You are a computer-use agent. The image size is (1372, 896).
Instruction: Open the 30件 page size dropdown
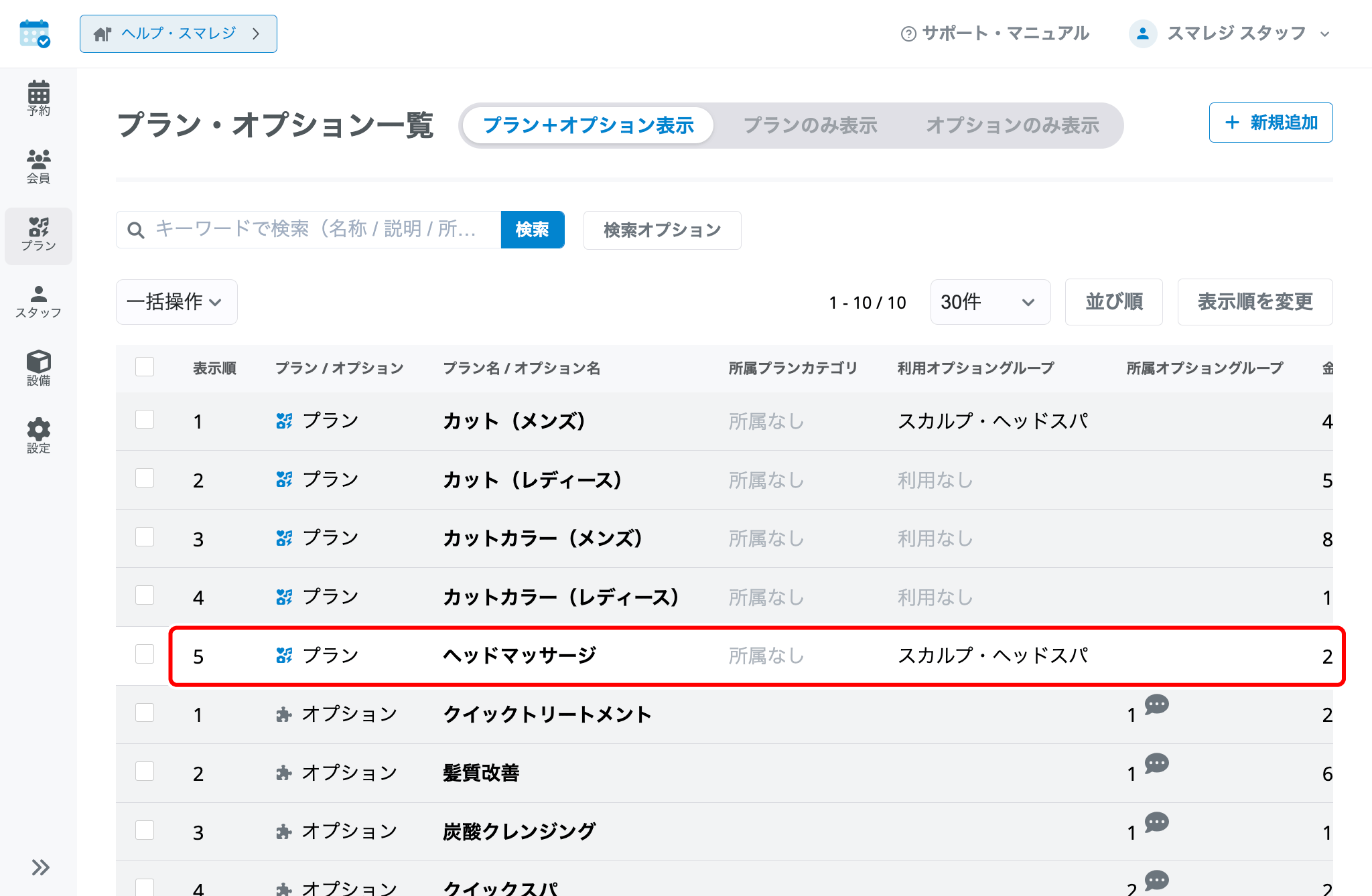[x=990, y=302]
